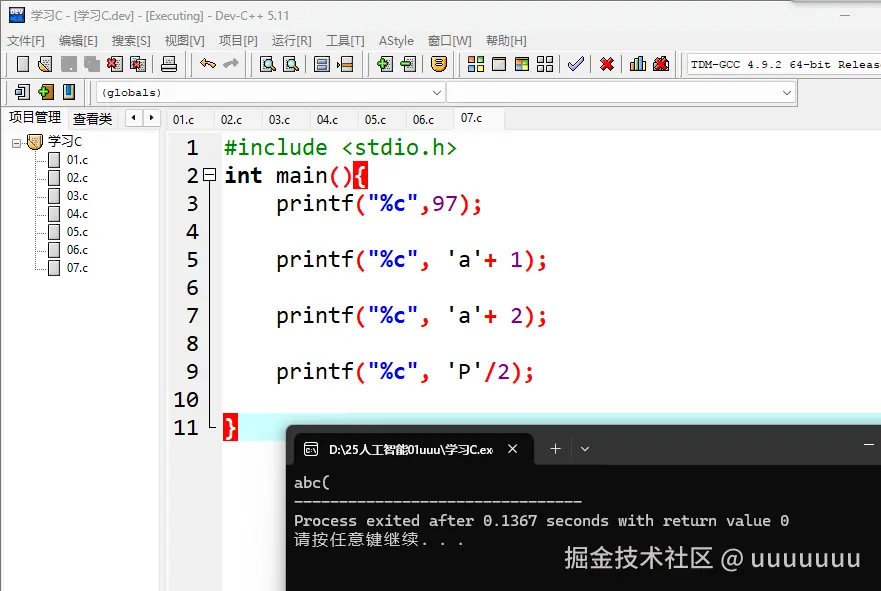Click the Open project or file icon
The width and height of the screenshot is (881, 591).
pyautogui.click(x=45, y=64)
